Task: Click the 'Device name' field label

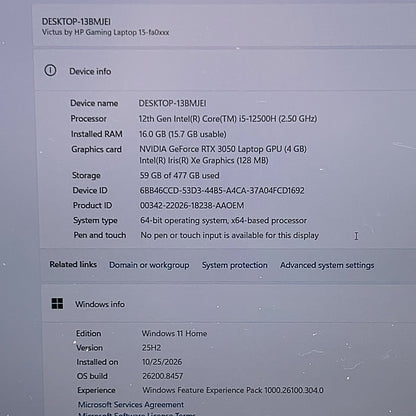Action: [x=94, y=103]
